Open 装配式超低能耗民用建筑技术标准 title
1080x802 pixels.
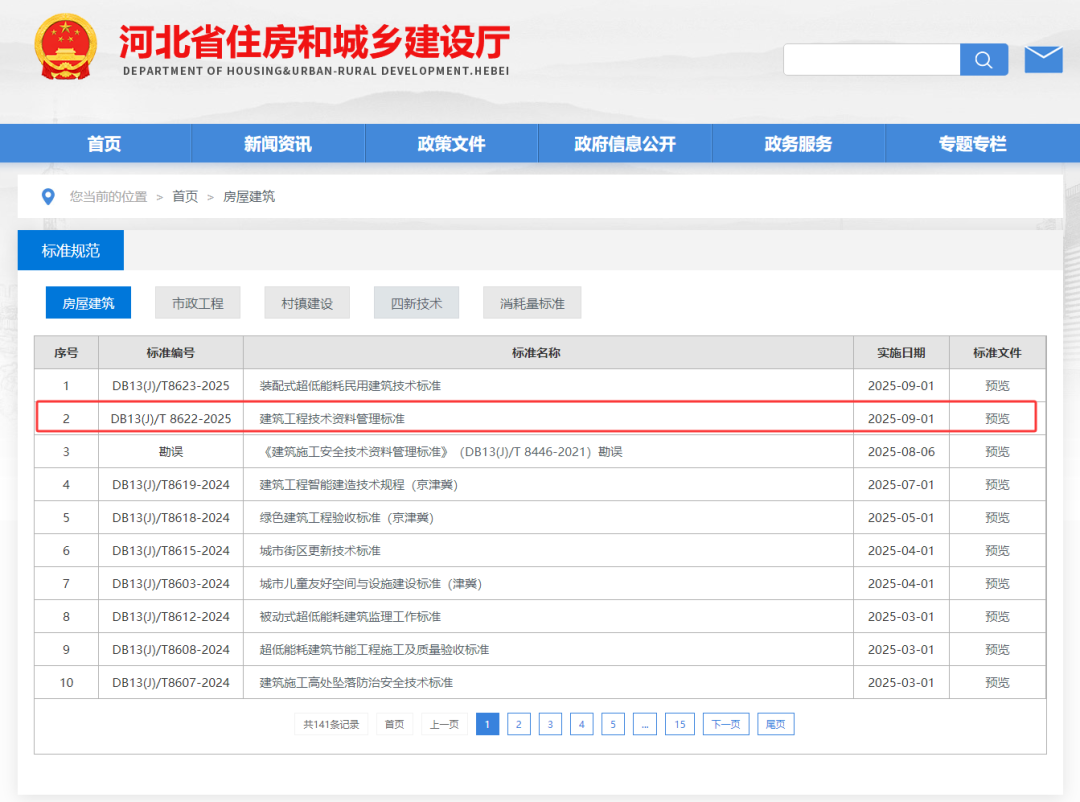[350, 386]
